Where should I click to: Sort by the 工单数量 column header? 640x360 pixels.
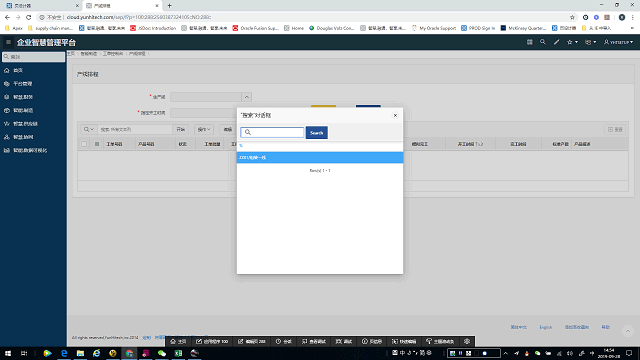tap(212, 144)
